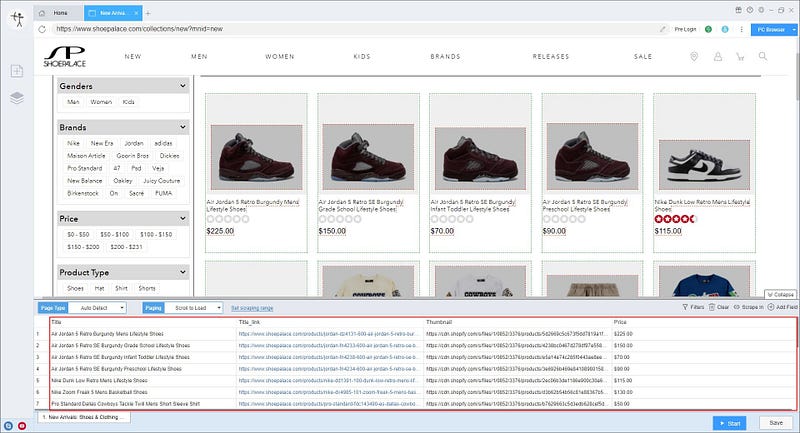Open the BRANDS menu item

pyautogui.click(x=445, y=57)
